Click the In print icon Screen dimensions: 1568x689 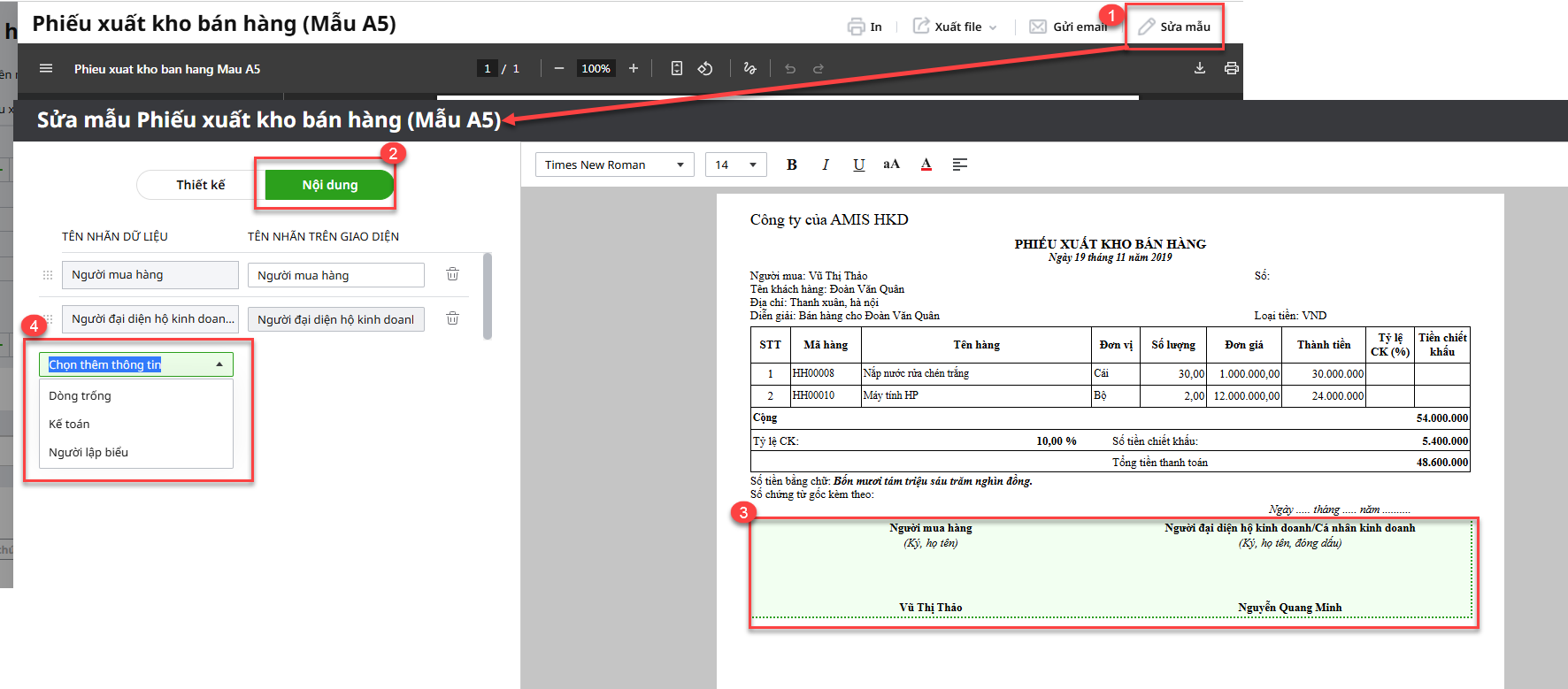[x=856, y=27]
